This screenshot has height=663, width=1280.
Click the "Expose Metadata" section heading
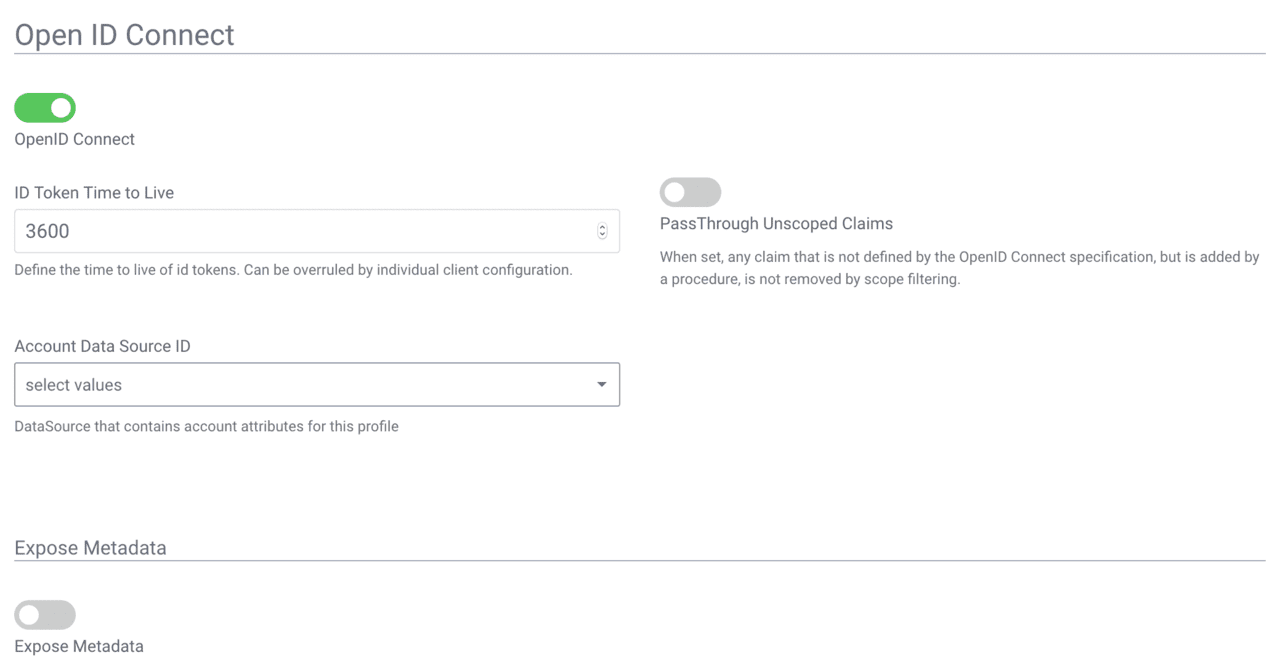point(90,548)
